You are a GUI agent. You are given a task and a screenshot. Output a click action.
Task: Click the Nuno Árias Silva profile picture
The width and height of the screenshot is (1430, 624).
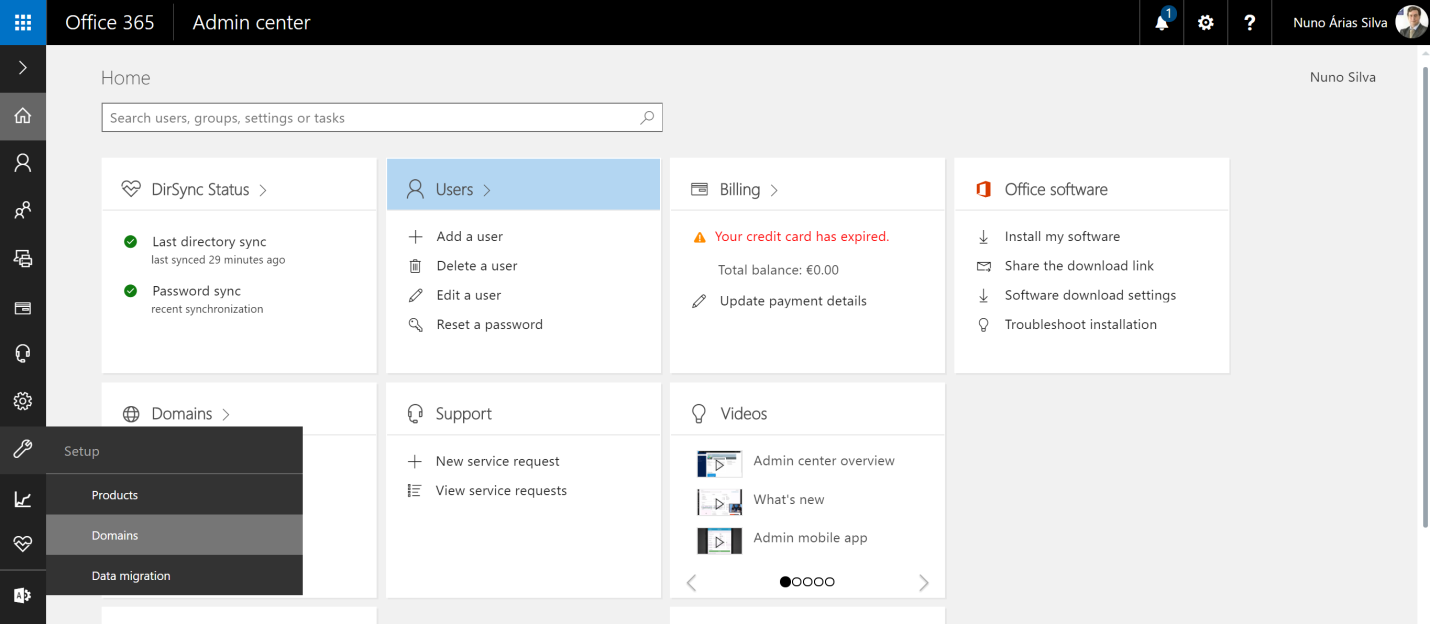click(x=1411, y=22)
